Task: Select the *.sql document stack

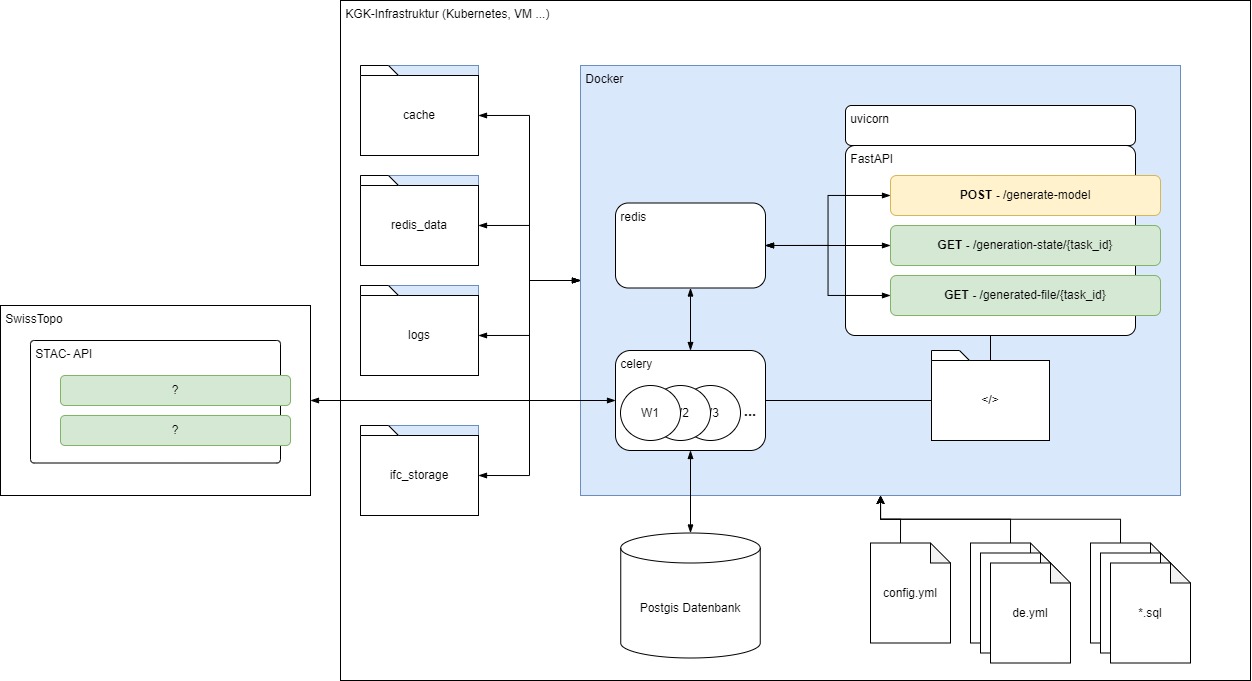Action: tap(1149, 610)
